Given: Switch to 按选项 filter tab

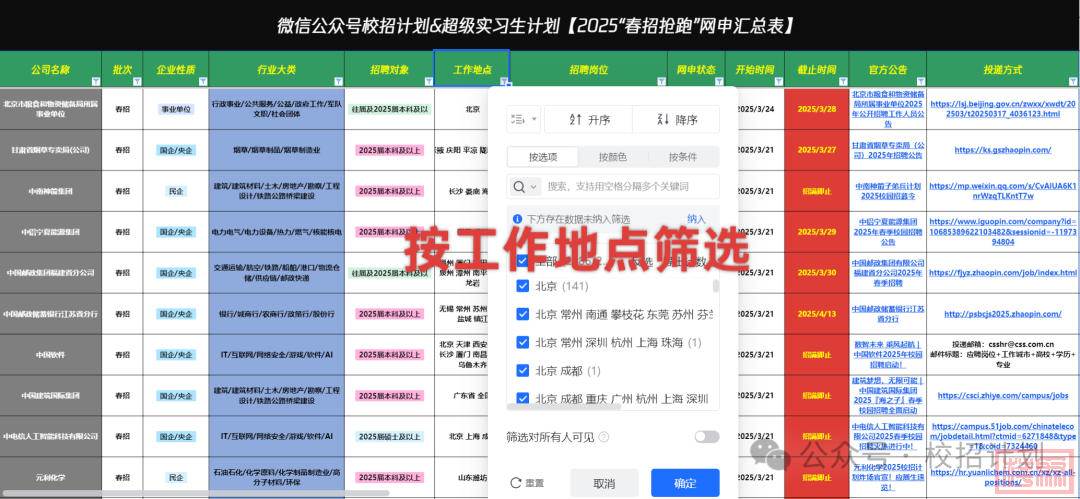Looking at the screenshot, I should pos(543,156).
